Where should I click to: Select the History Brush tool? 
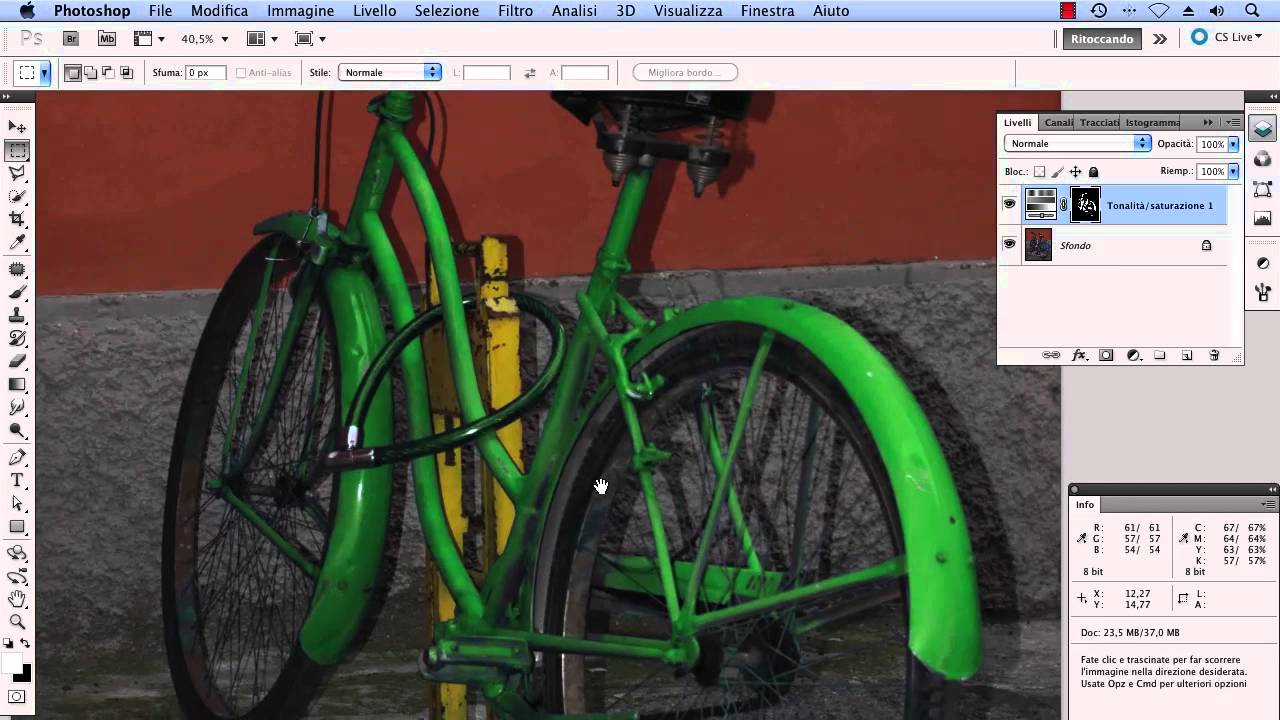(x=17, y=338)
